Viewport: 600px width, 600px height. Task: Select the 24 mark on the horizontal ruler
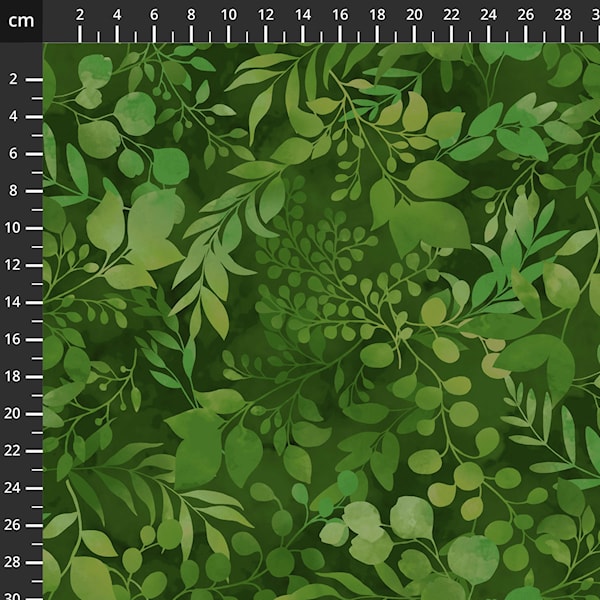(488, 15)
